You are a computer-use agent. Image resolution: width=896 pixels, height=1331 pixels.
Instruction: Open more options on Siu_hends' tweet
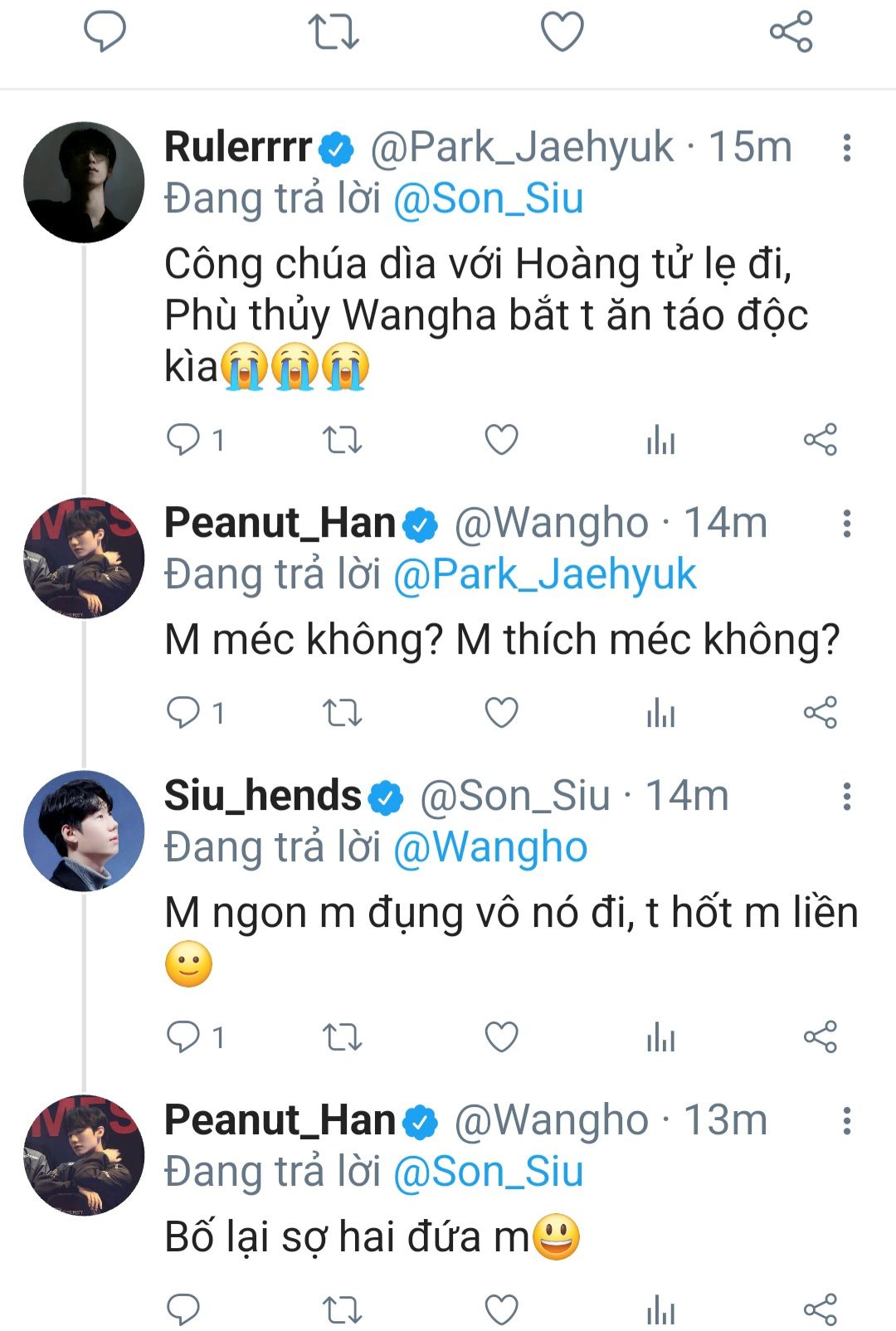846,797
